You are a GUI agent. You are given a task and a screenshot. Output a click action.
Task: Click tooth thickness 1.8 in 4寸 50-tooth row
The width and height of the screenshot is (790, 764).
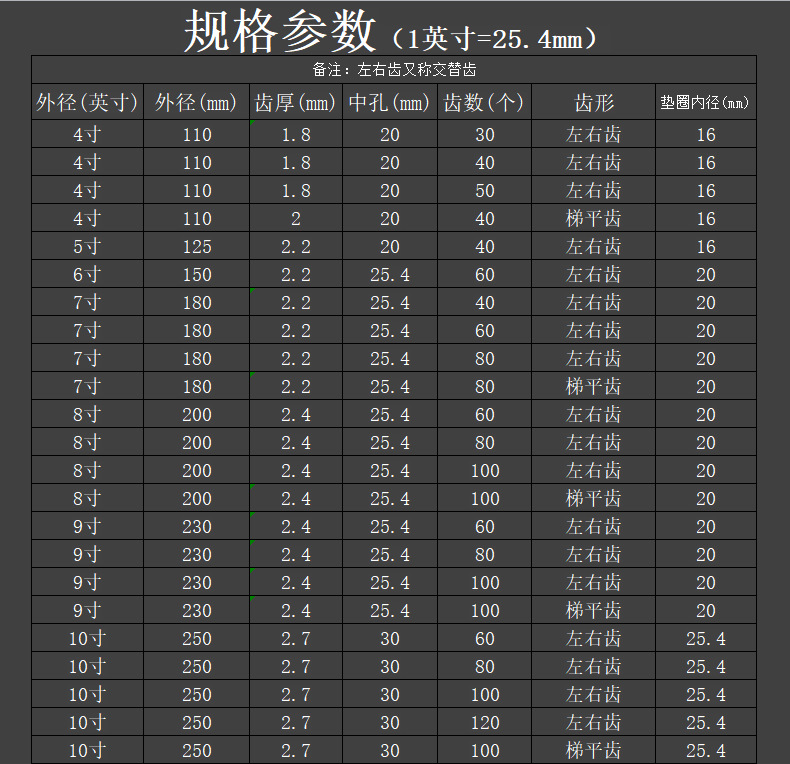296,191
